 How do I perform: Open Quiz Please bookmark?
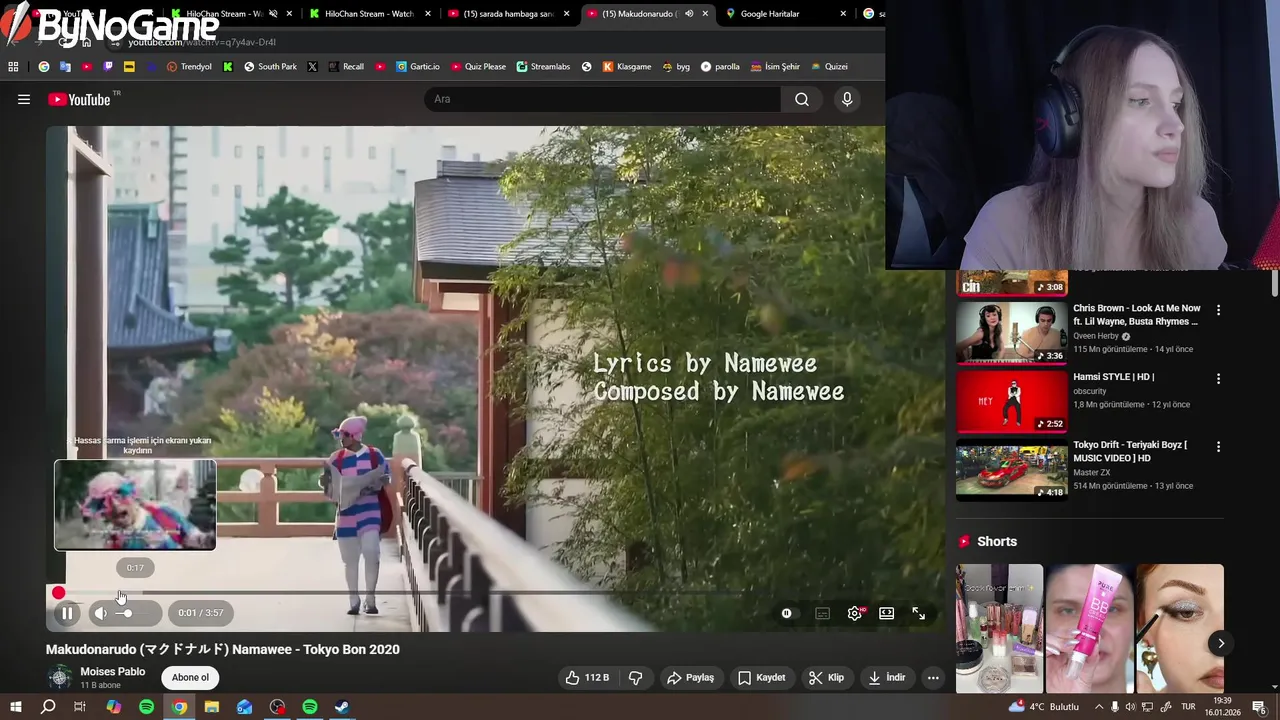(x=478, y=67)
